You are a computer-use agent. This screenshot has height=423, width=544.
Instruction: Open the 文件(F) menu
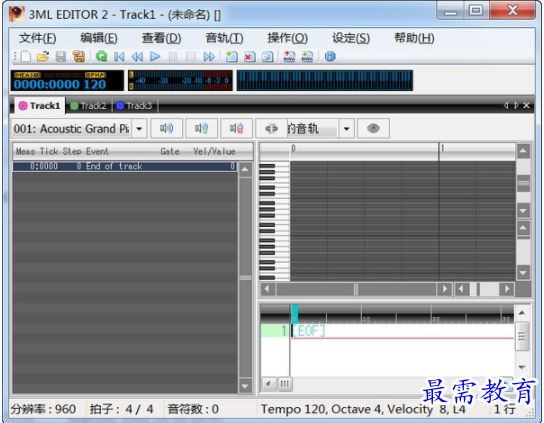(x=37, y=38)
